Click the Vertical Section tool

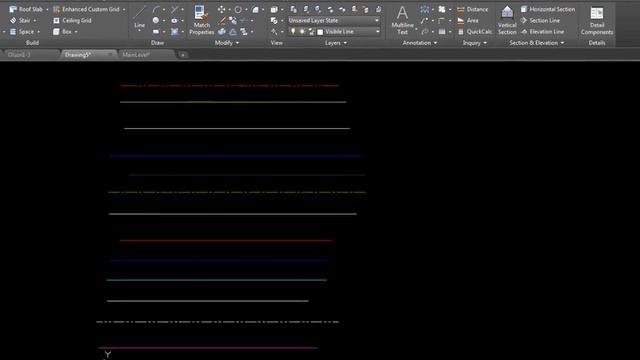click(x=507, y=20)
